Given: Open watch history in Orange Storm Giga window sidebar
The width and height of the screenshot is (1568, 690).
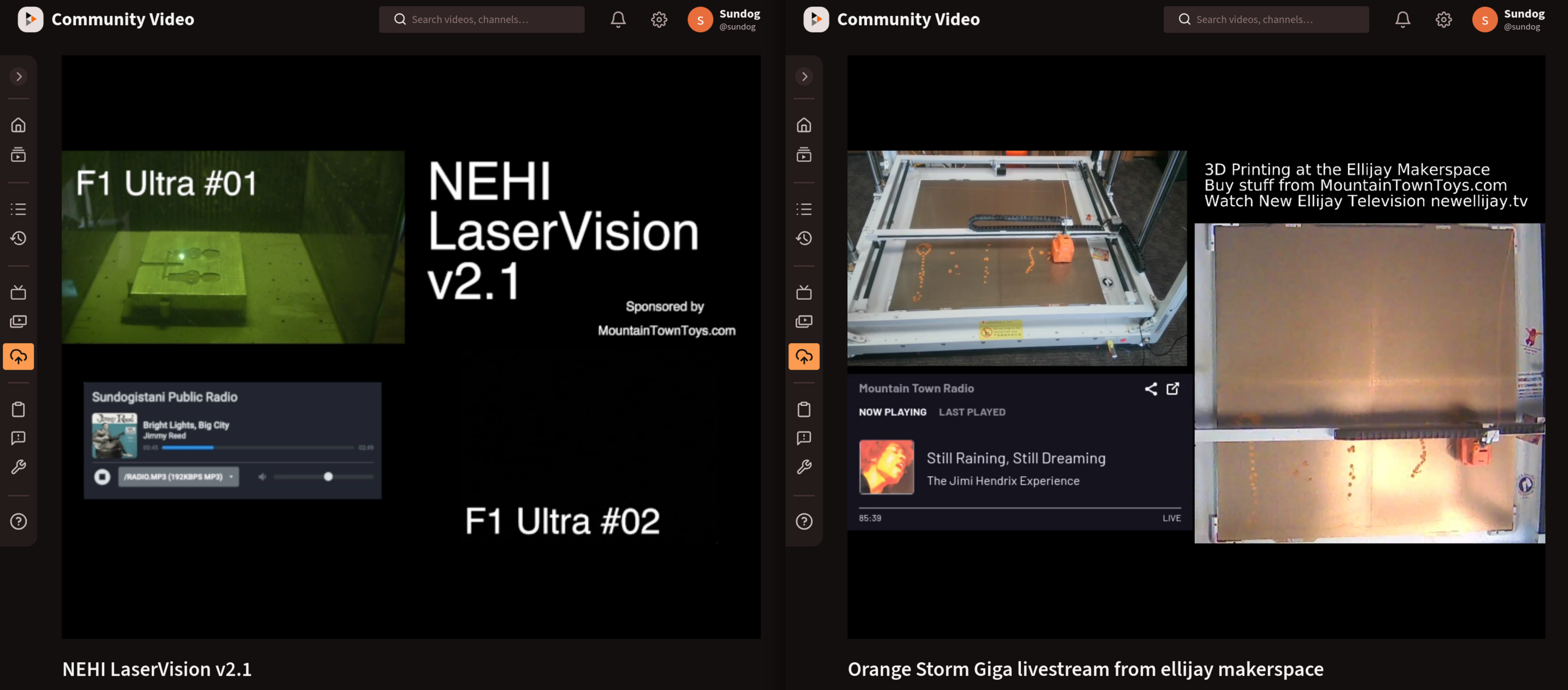Looking at the screenshot, I should [804, 238].
